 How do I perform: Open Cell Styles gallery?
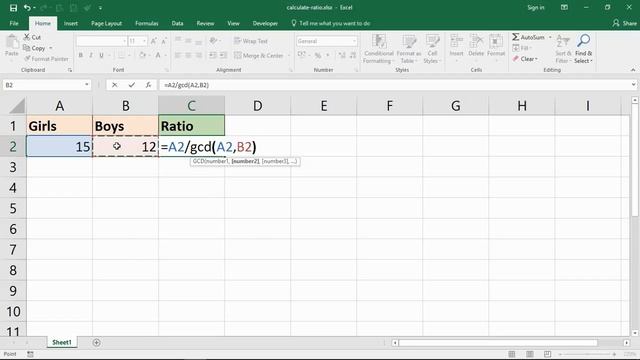click(x=432, y=49)
